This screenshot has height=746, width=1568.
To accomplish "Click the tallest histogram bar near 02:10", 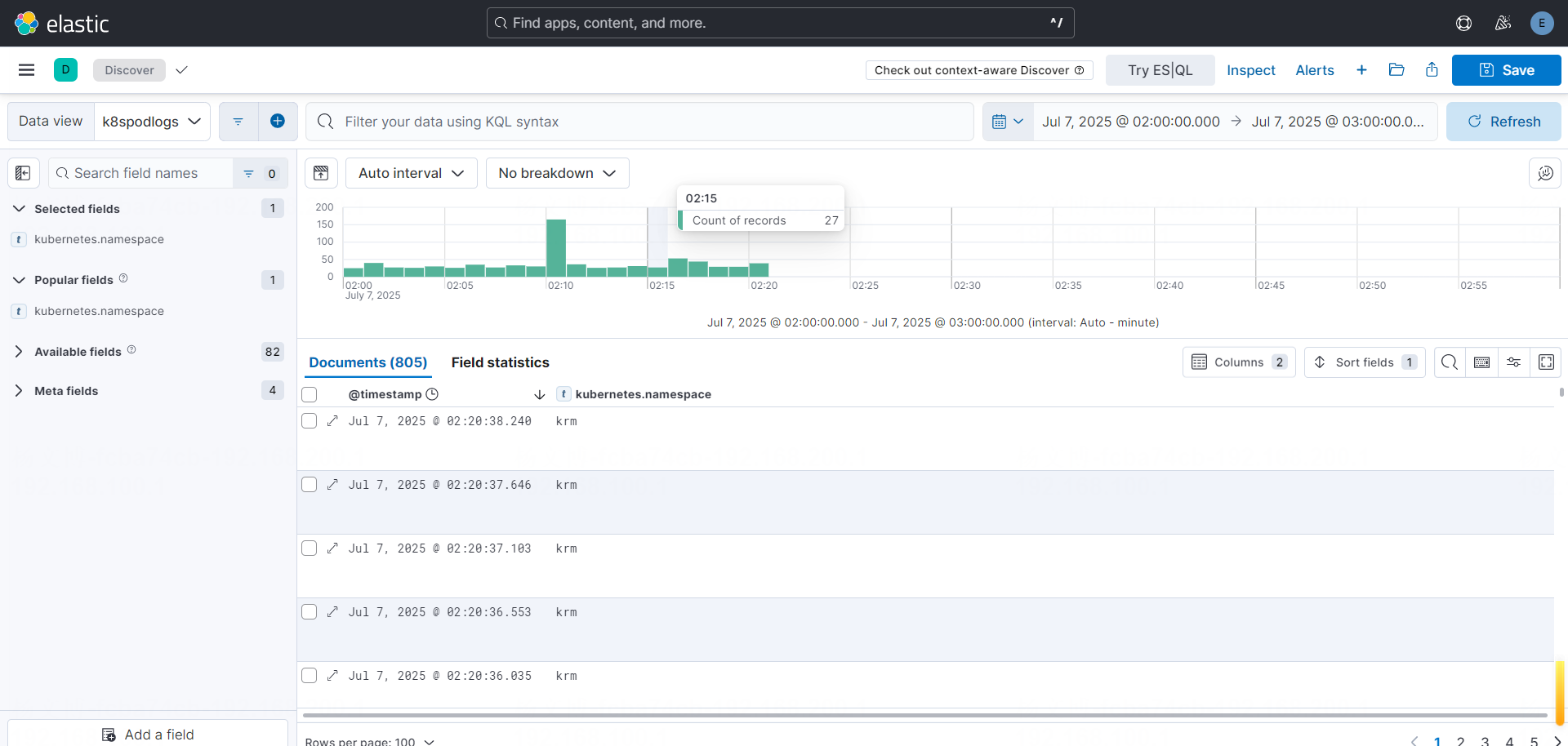I will click(556, 248).
